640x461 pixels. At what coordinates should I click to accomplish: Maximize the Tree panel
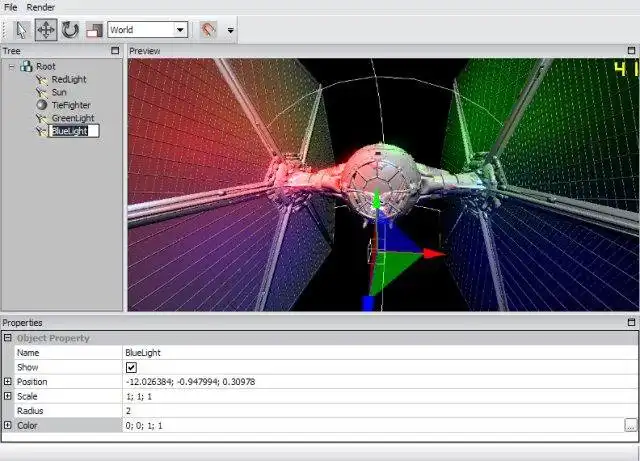pyautogui.click(x=115, y=51)
